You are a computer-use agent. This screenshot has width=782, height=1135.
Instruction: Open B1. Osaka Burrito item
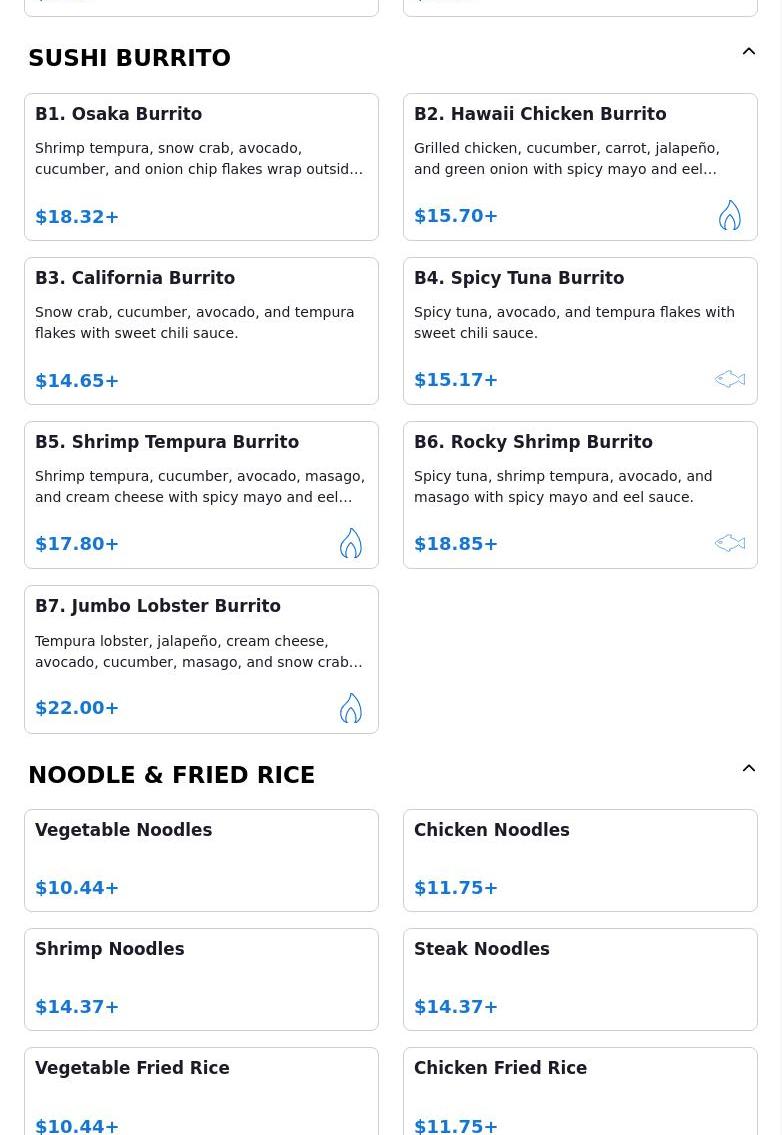201,166
